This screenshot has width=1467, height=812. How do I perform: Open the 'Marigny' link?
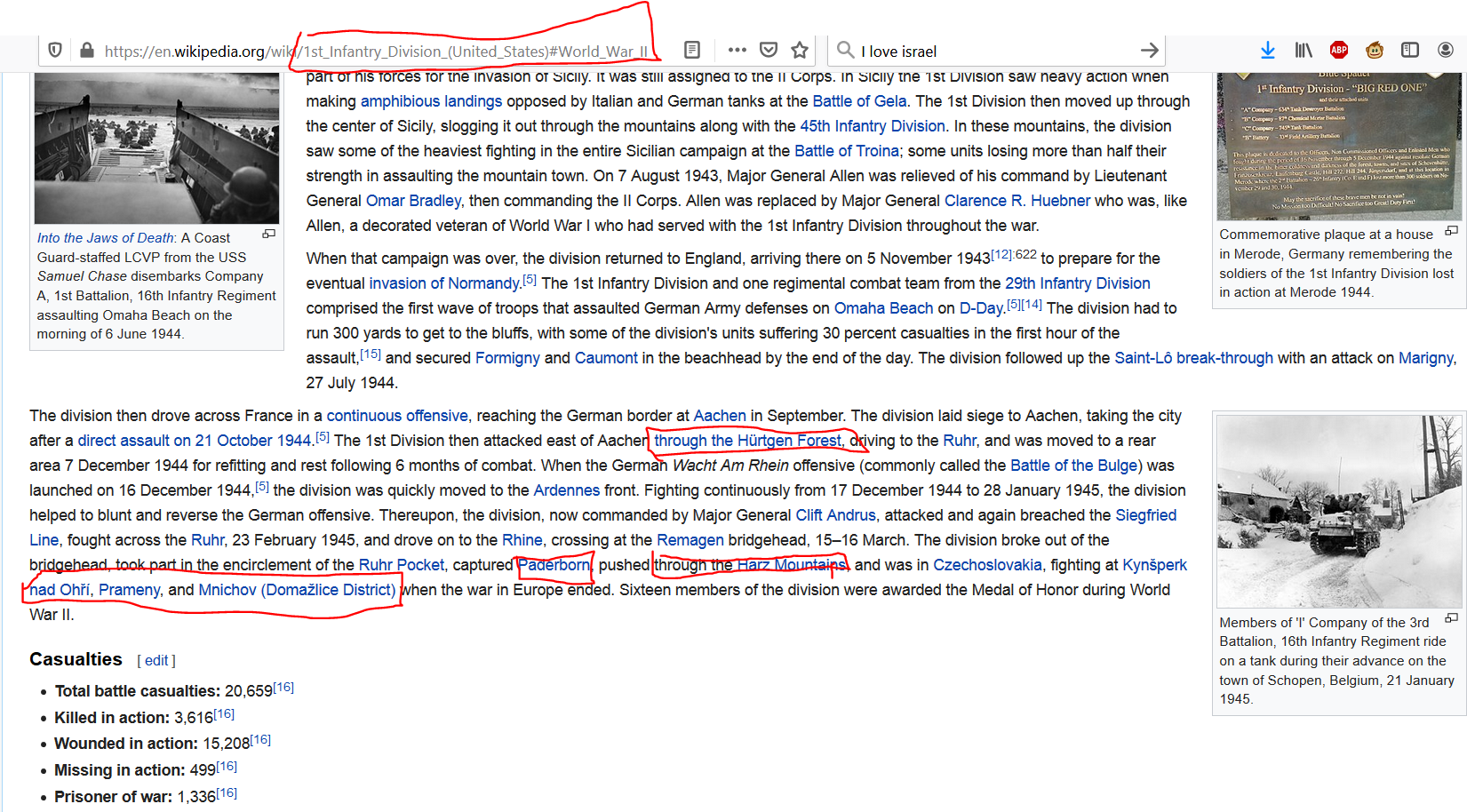point(1425,358)
